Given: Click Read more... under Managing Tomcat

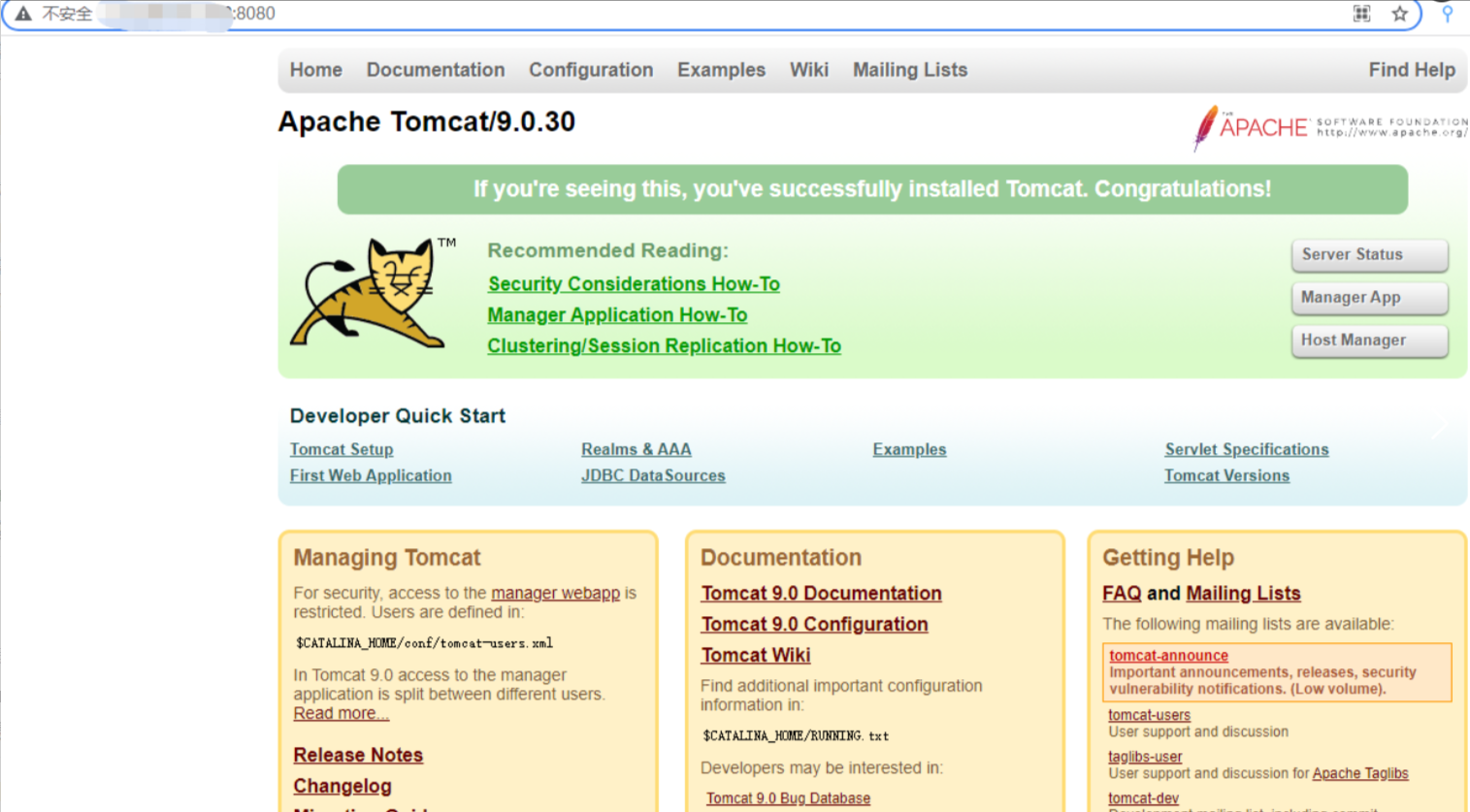Looking at the screenshot, I should point(340,712).
